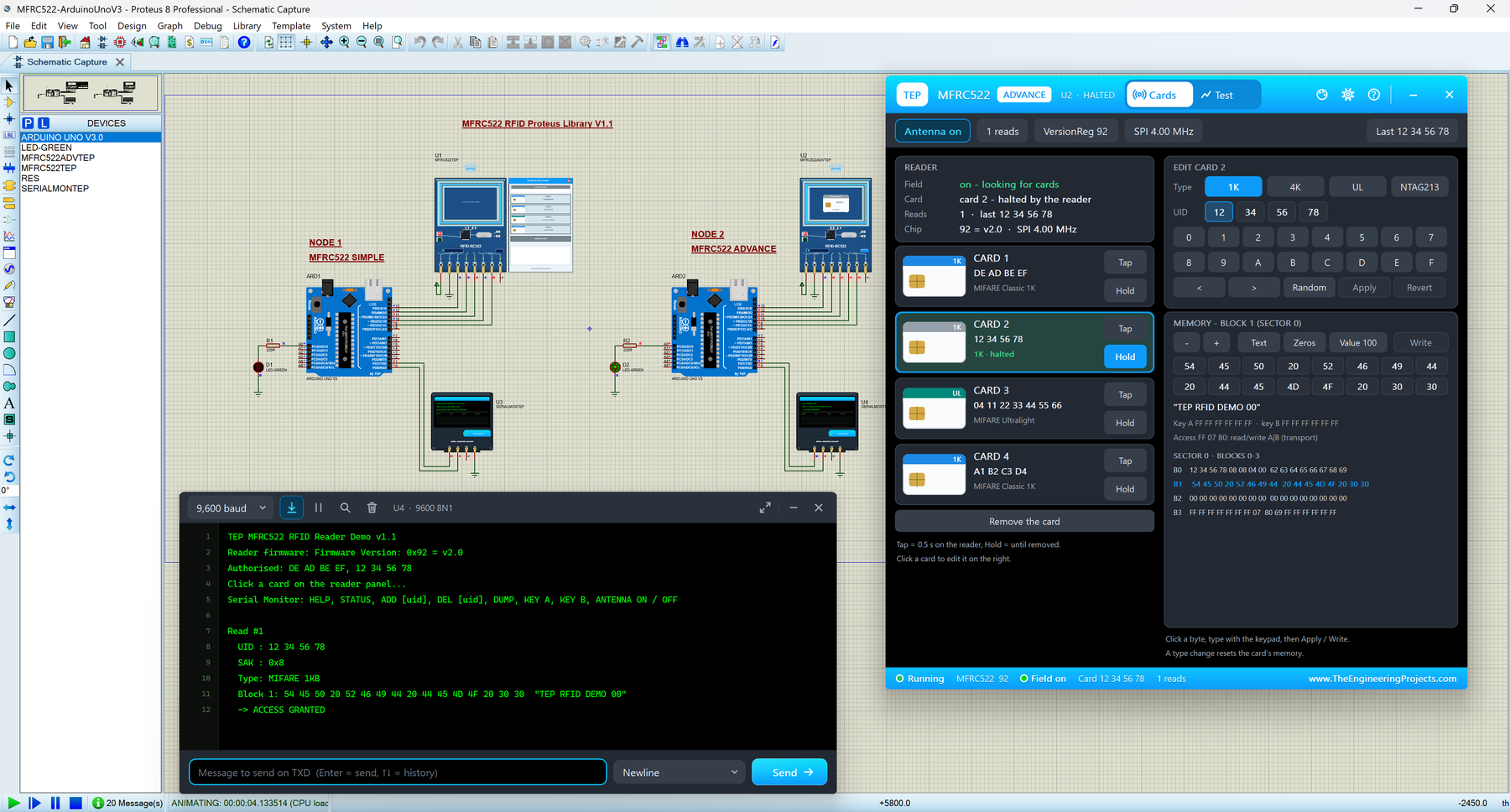Toggle the Antenna on button
Image resolution: width=1510 pixels, height=812 pixels.
(x=933, y=131)
